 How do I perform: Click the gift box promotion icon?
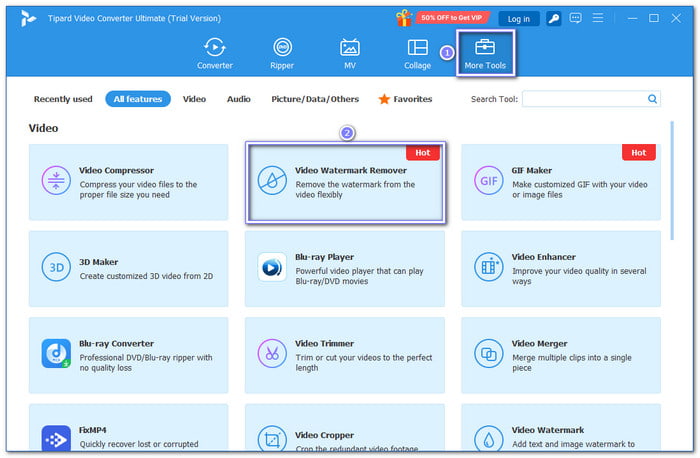pyautogui.click(x=404, y=18)
